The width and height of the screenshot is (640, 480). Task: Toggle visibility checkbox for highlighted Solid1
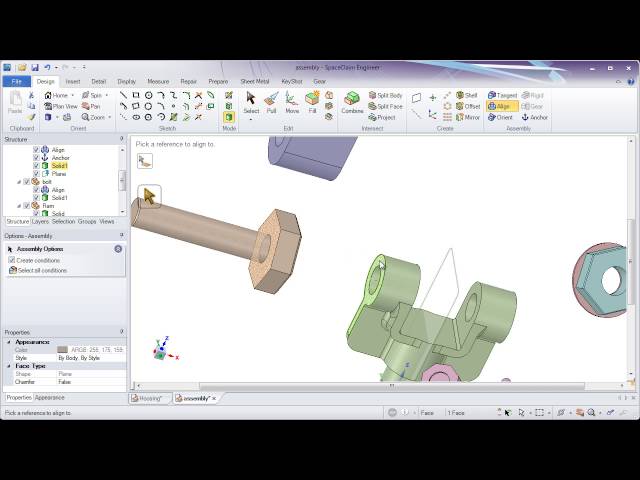(36, 166)
